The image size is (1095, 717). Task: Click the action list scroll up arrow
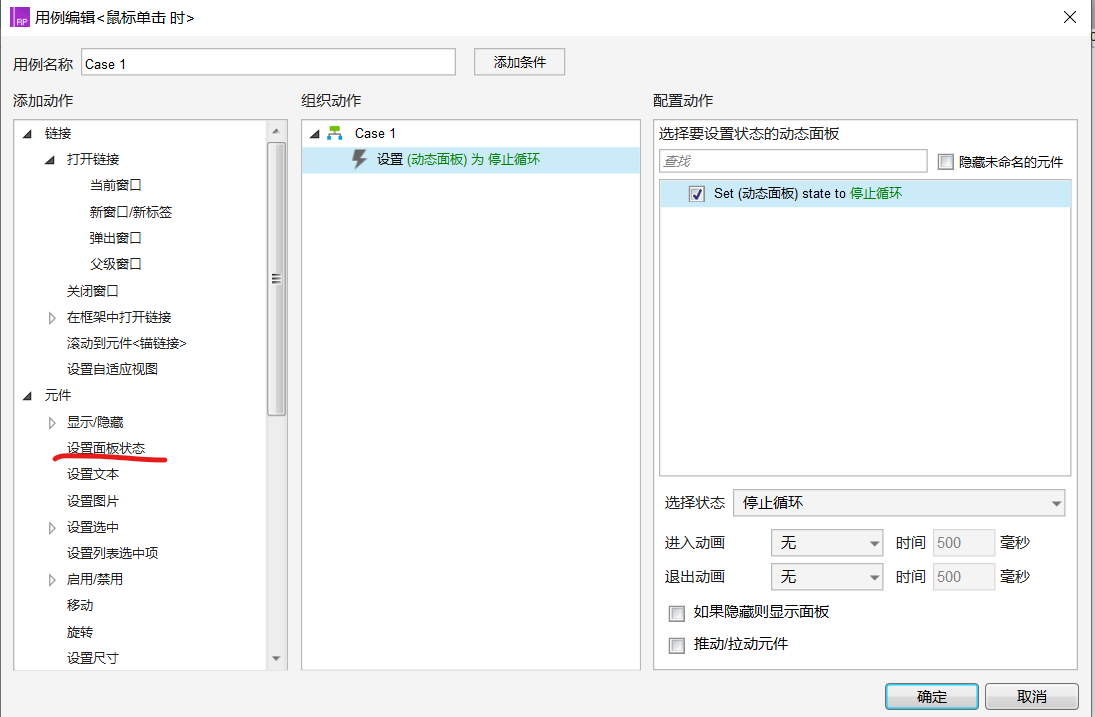pyautogui.click(x=276, y=131)
